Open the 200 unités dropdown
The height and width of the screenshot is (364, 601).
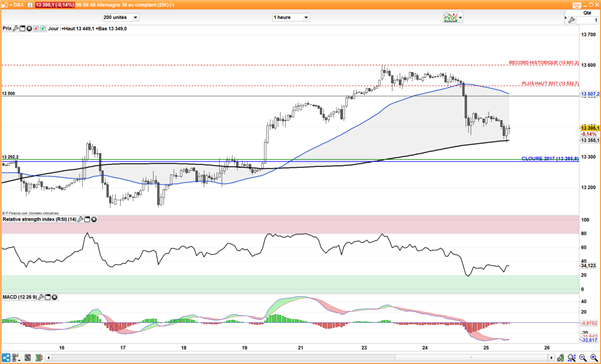click(121, 17)
